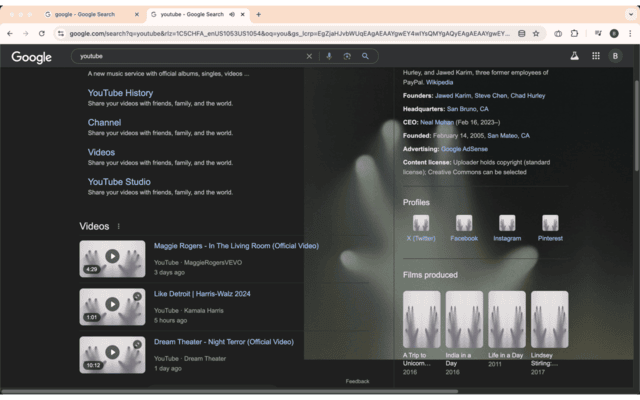Viewport: 640px width, 400px height.
Task: Bookmark this page with star icon
Action: tap(538, 33)
